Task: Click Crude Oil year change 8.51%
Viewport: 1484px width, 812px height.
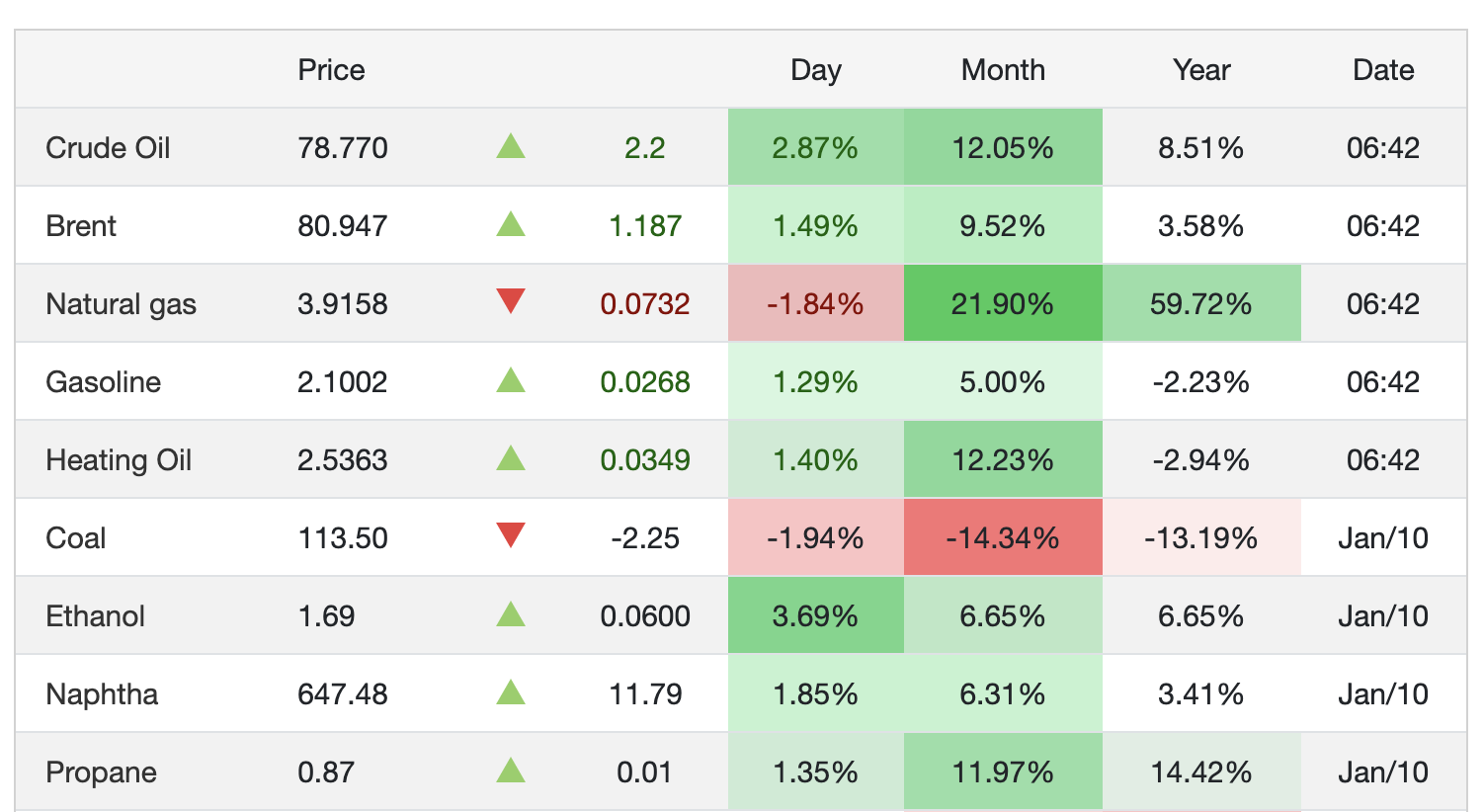Action: pyautogui.click(x=1201, y=148)
